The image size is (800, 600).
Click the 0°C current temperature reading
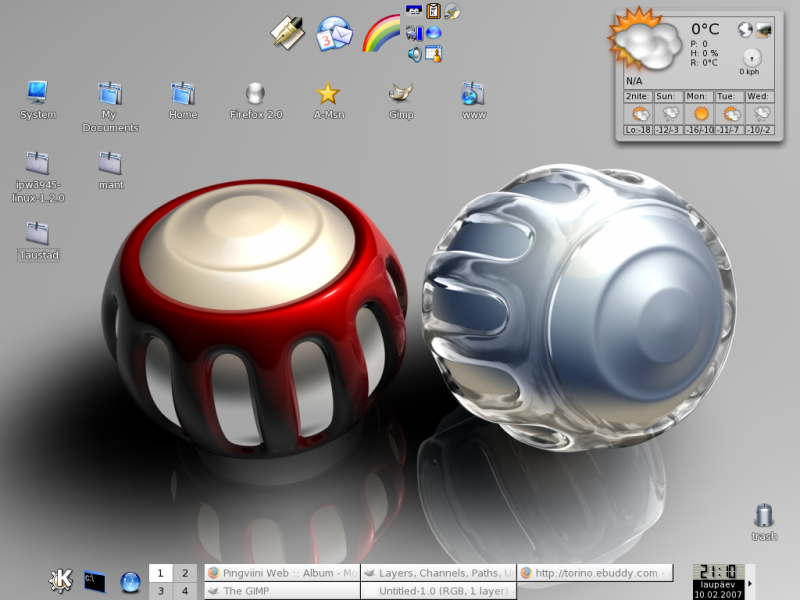point(705,29)
